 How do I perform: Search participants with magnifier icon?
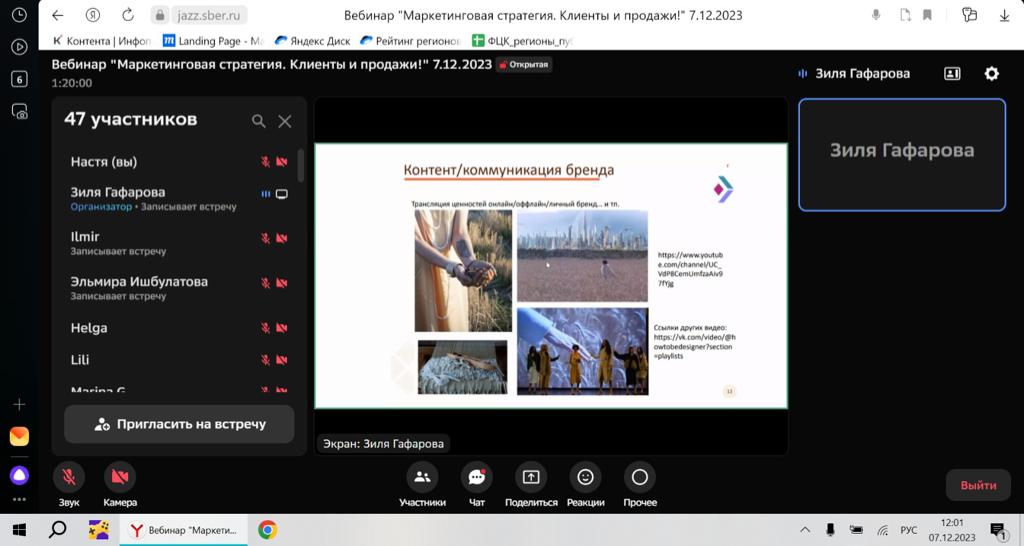pos(259,121)
